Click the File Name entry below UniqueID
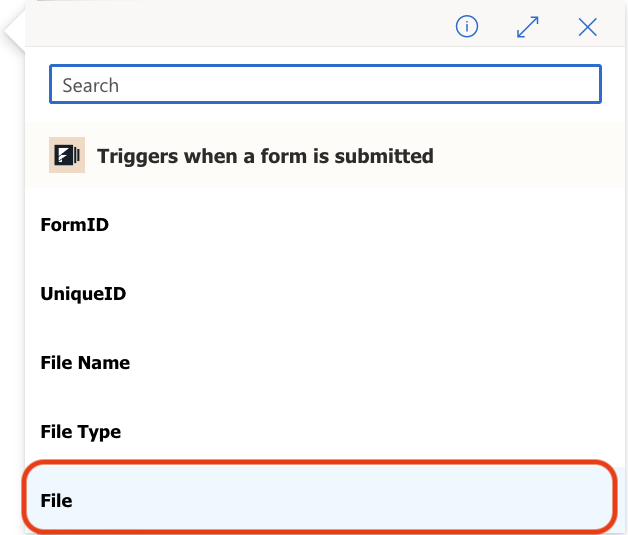 (x=85, y=363)
